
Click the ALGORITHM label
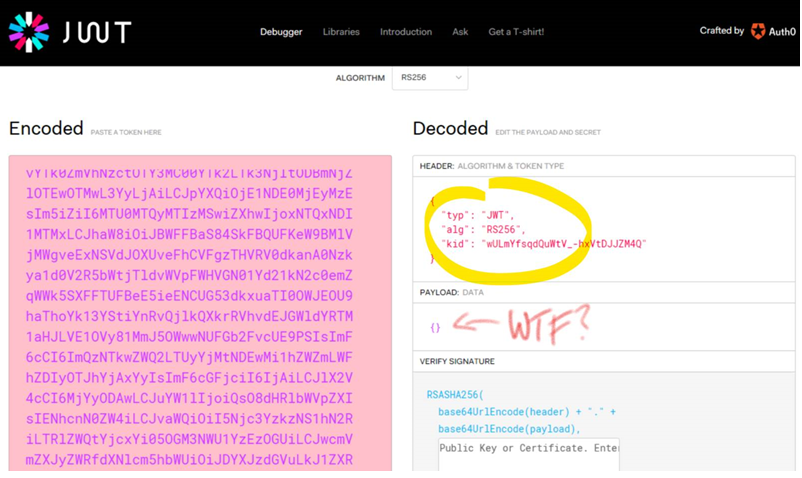[360, 78]
